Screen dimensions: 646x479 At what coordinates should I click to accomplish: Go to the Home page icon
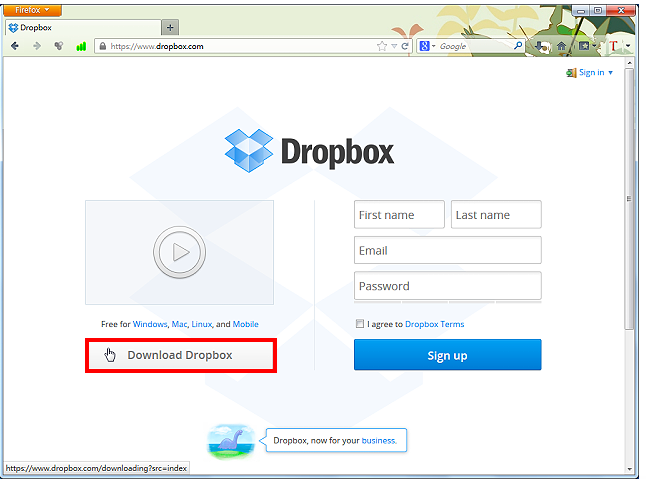tap(562, 46)
